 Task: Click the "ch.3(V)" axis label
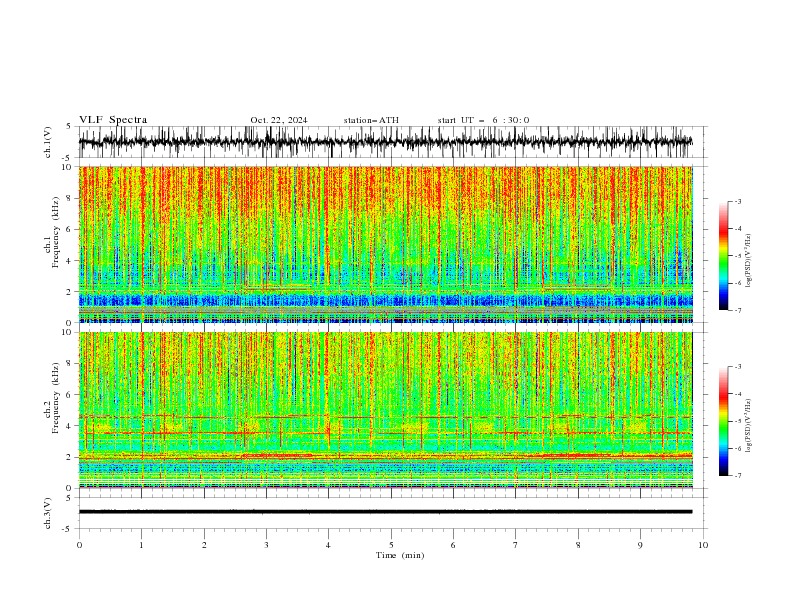click(x=48, y=513)
